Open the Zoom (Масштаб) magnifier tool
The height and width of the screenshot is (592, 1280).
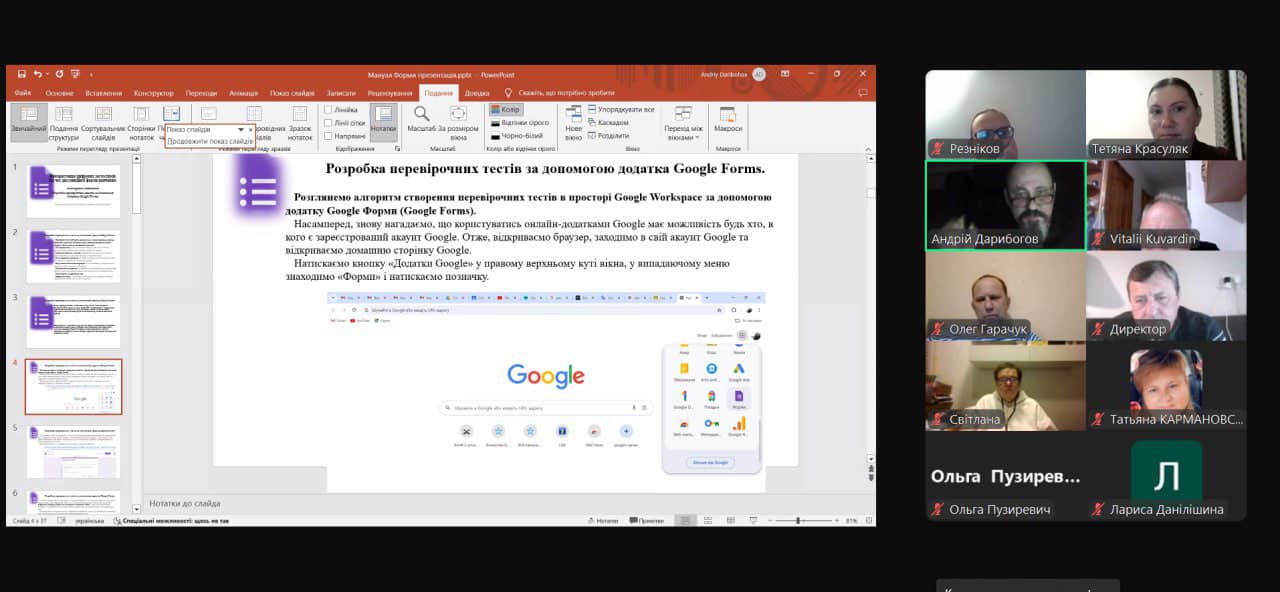pos(421,120)
